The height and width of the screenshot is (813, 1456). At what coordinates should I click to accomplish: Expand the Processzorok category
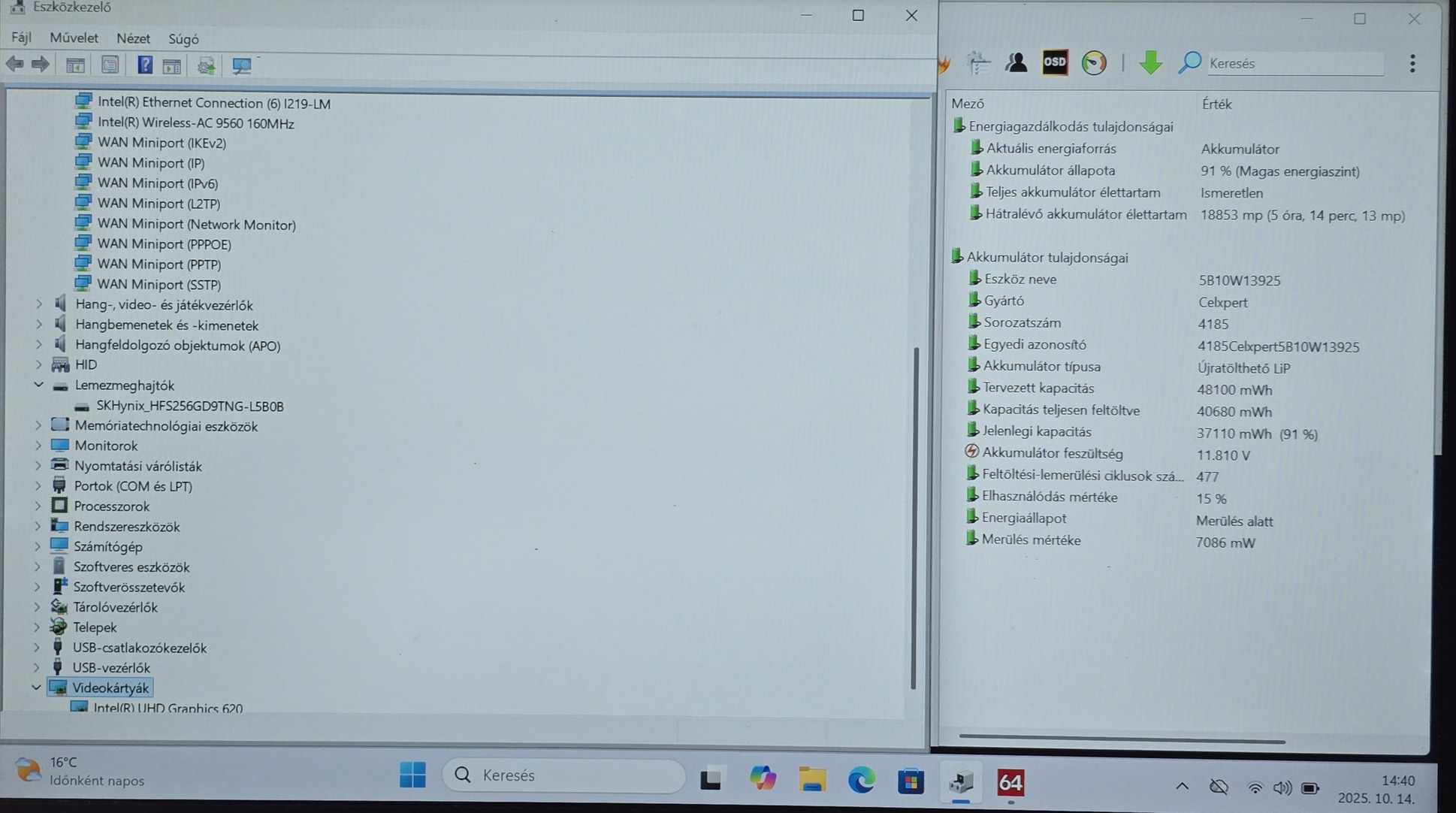coord(38,506)
